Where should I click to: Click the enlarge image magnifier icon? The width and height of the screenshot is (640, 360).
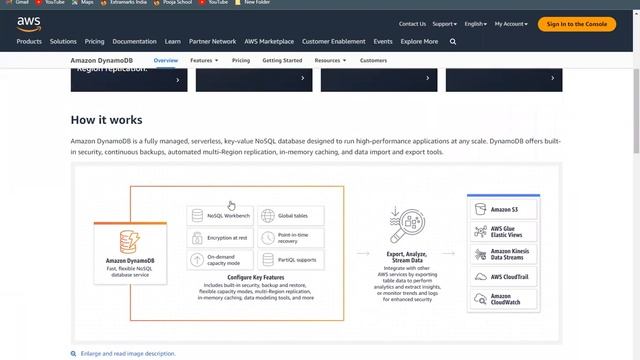(73, 353)
